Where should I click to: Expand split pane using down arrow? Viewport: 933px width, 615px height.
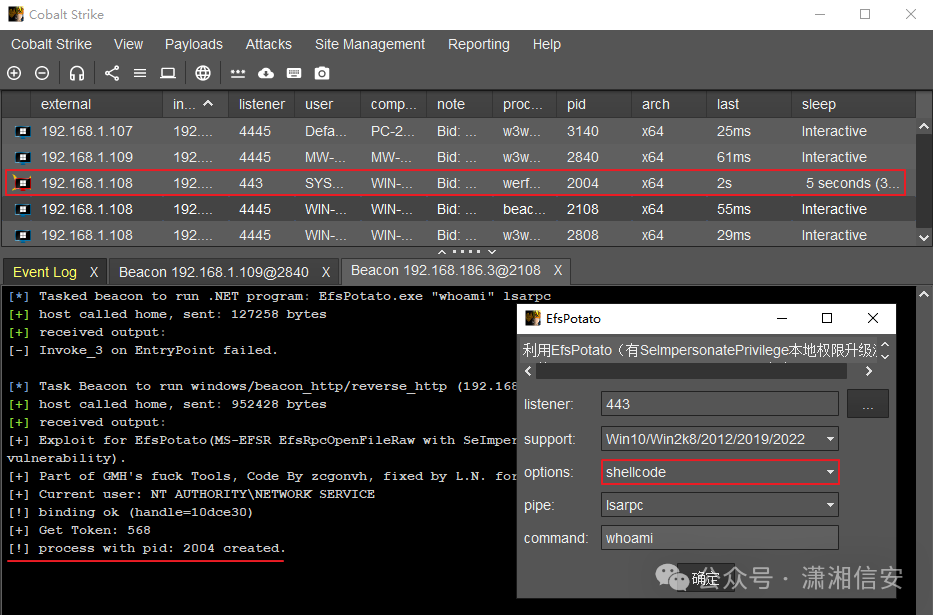pos(491,252)
